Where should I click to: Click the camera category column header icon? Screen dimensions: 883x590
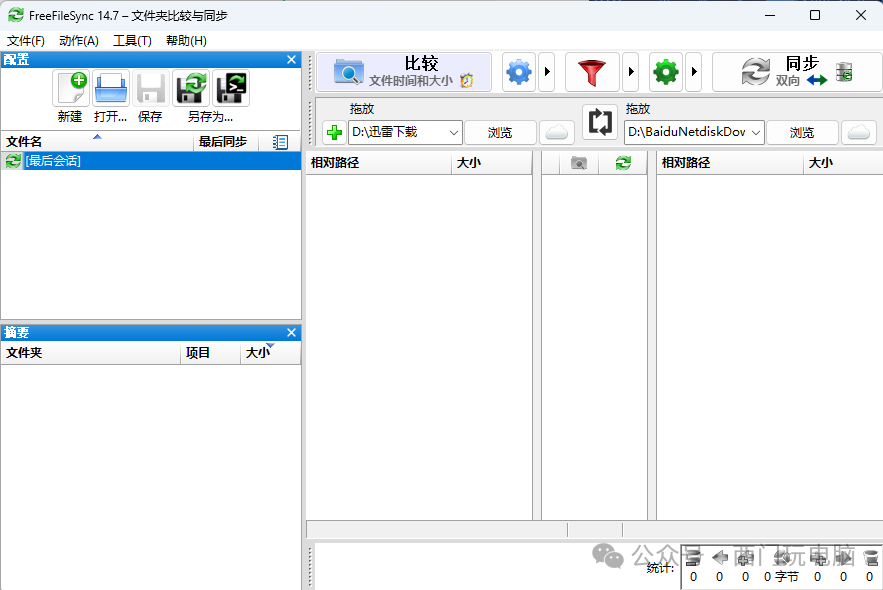578,163
